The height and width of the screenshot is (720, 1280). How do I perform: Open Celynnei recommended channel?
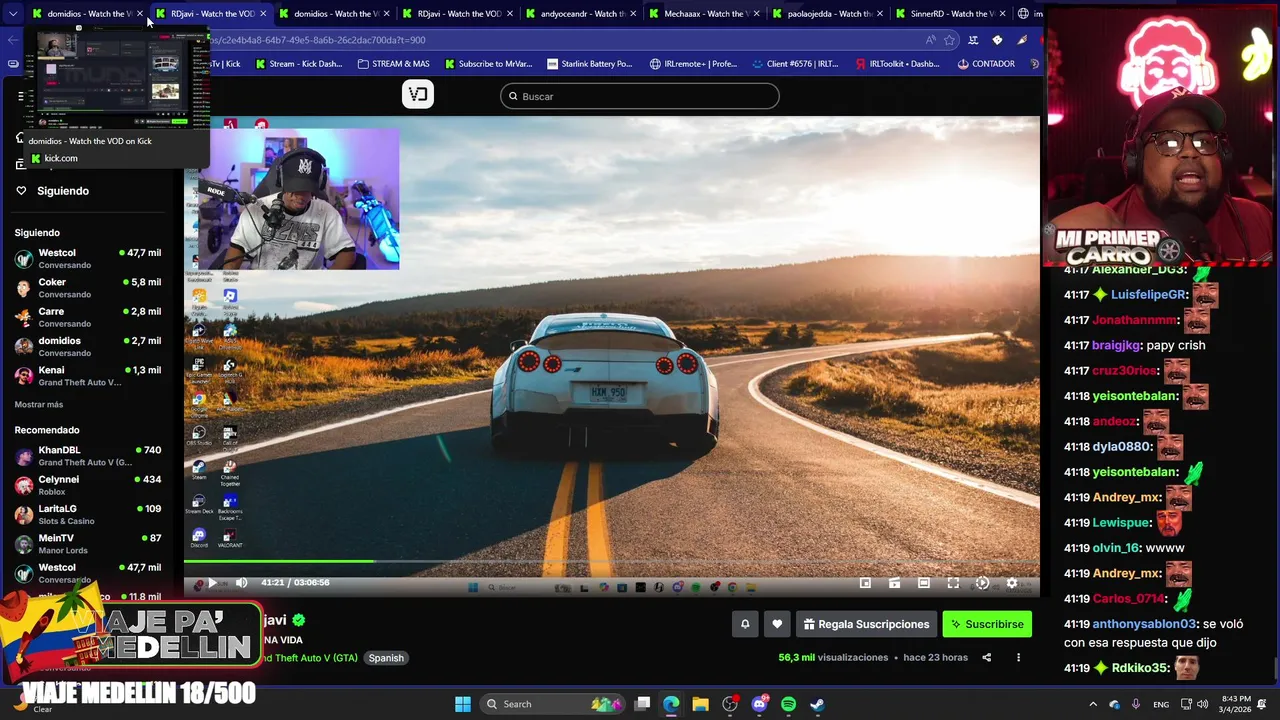(x=88, y=485)
